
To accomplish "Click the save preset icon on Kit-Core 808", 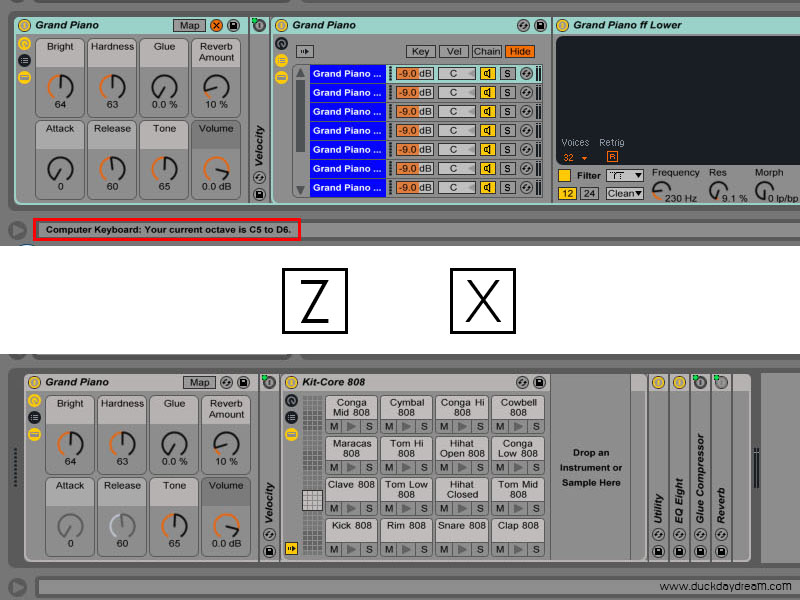I will [541, 382].
